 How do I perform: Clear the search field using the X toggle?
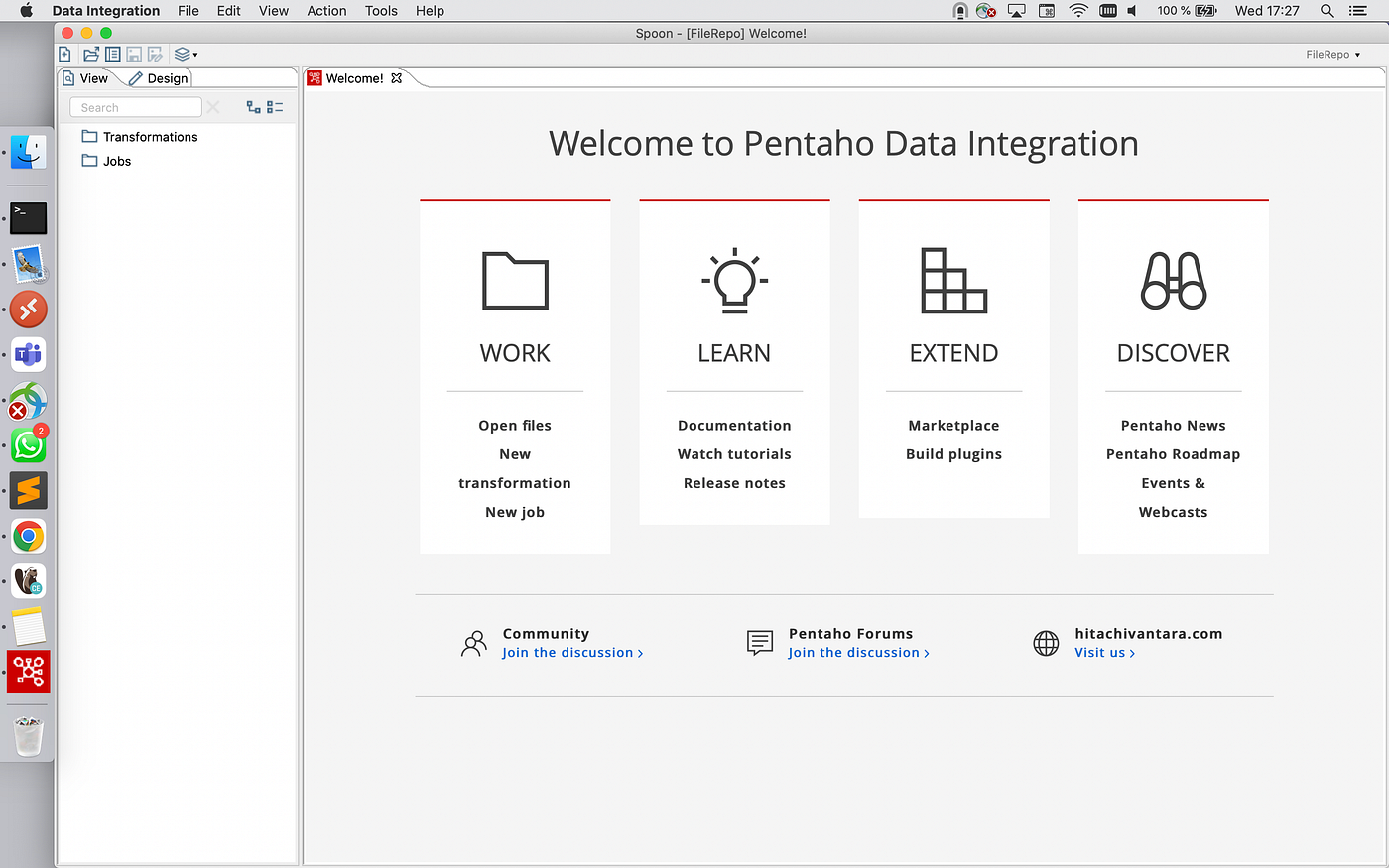point(213,106)
